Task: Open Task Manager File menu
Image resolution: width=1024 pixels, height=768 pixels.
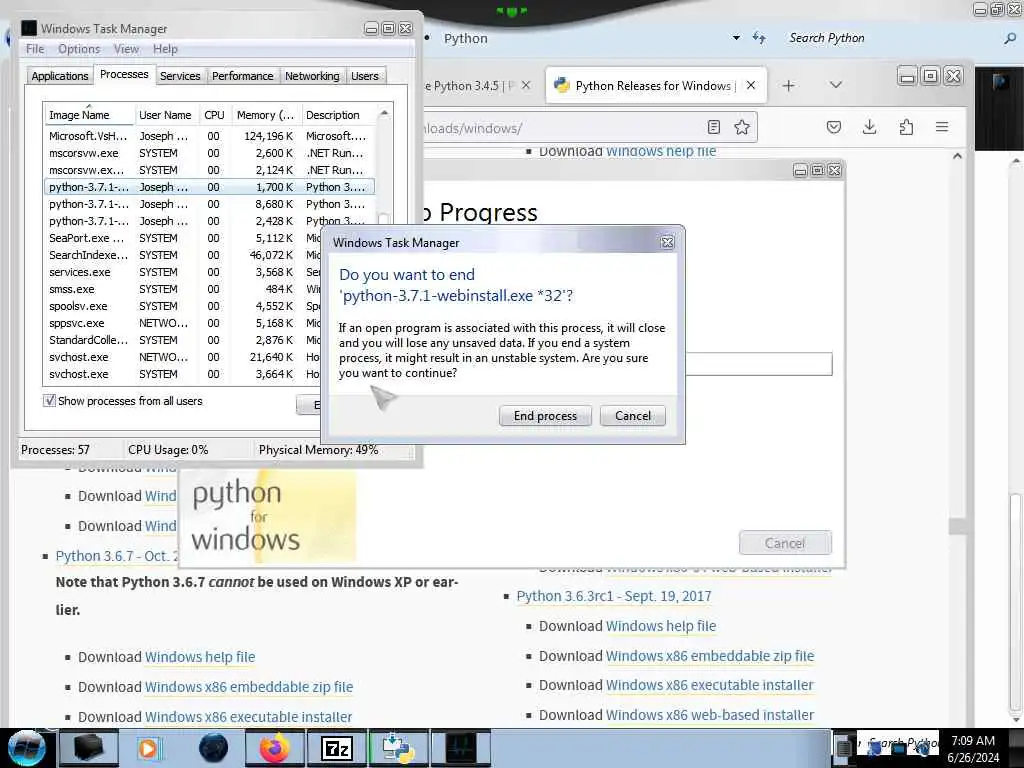Action: pyautogui.click(x=35, y=49)
